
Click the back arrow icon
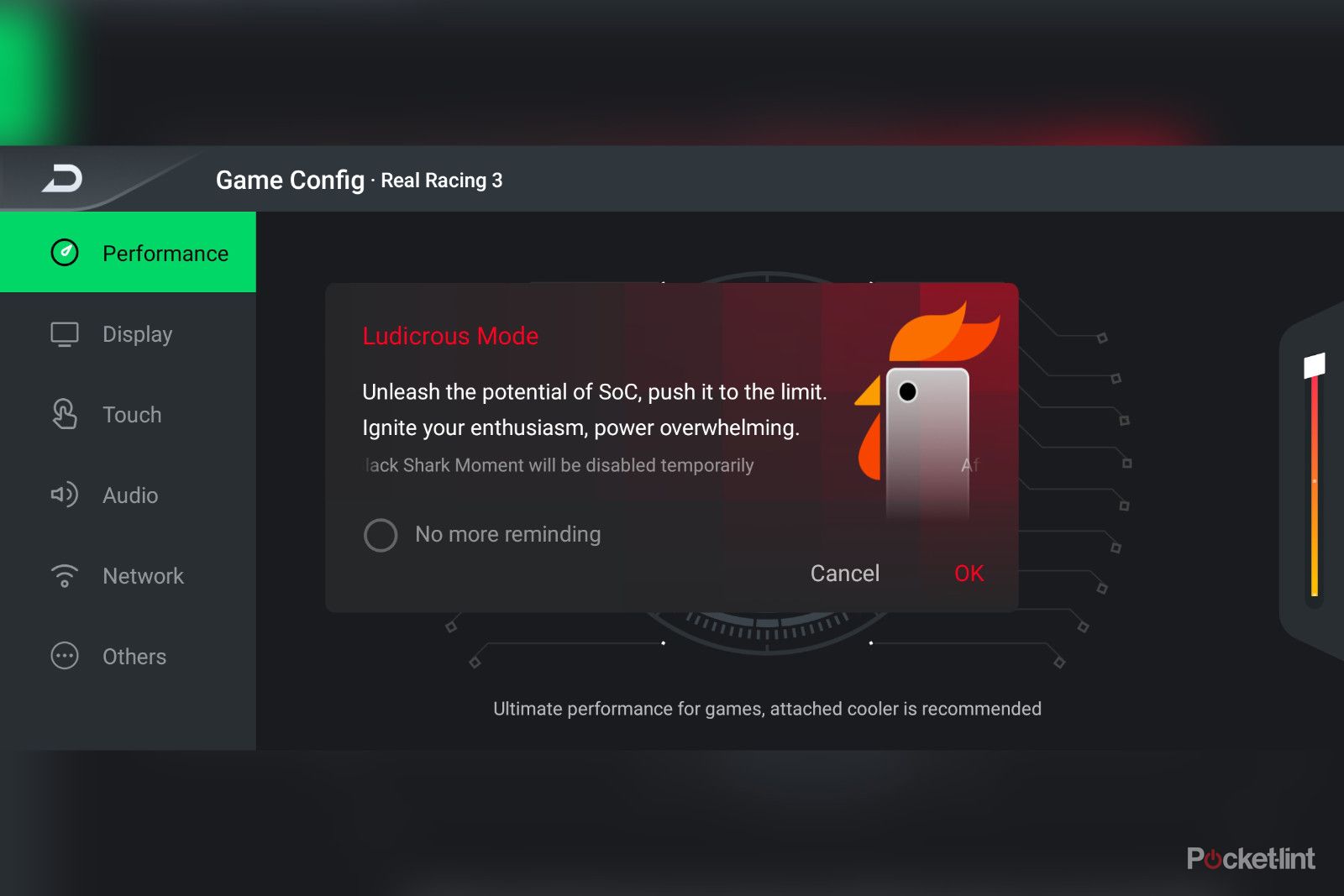click(x=63, y=178)
